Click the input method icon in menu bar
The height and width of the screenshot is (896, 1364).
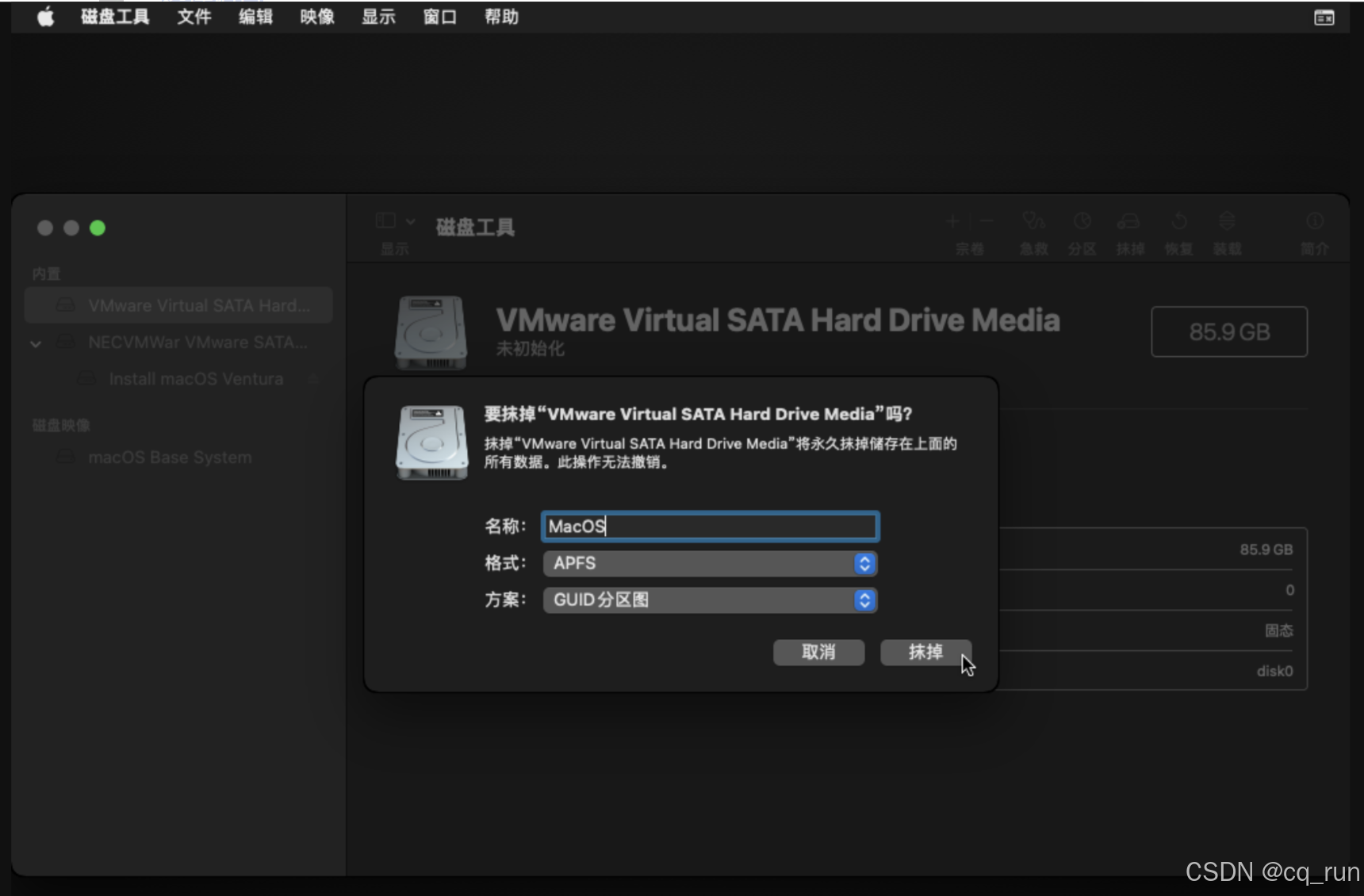point(1324,17)
